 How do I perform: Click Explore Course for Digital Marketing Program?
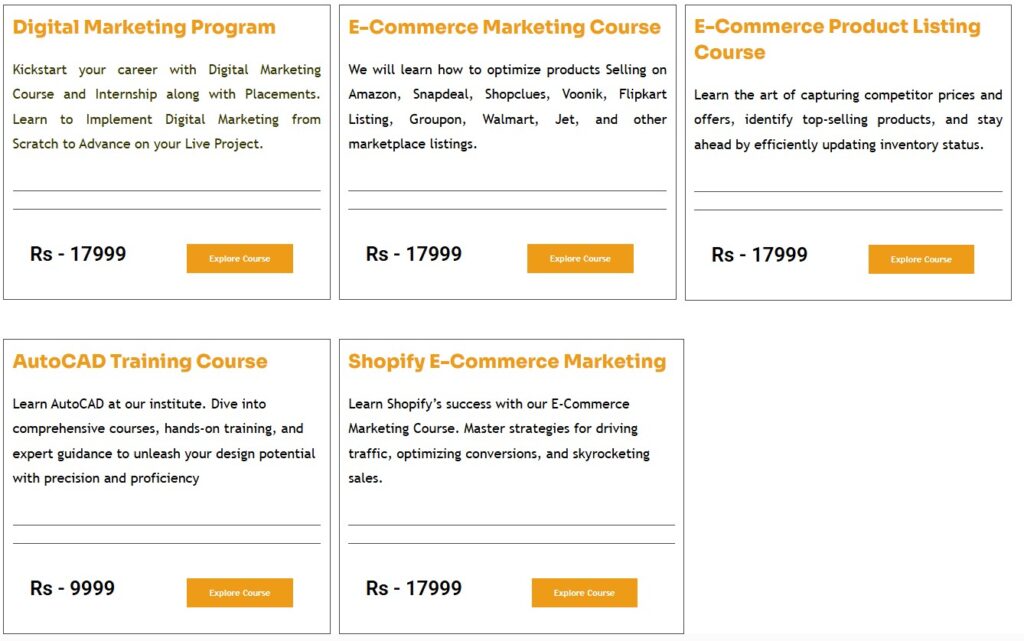tap(239, 258)
